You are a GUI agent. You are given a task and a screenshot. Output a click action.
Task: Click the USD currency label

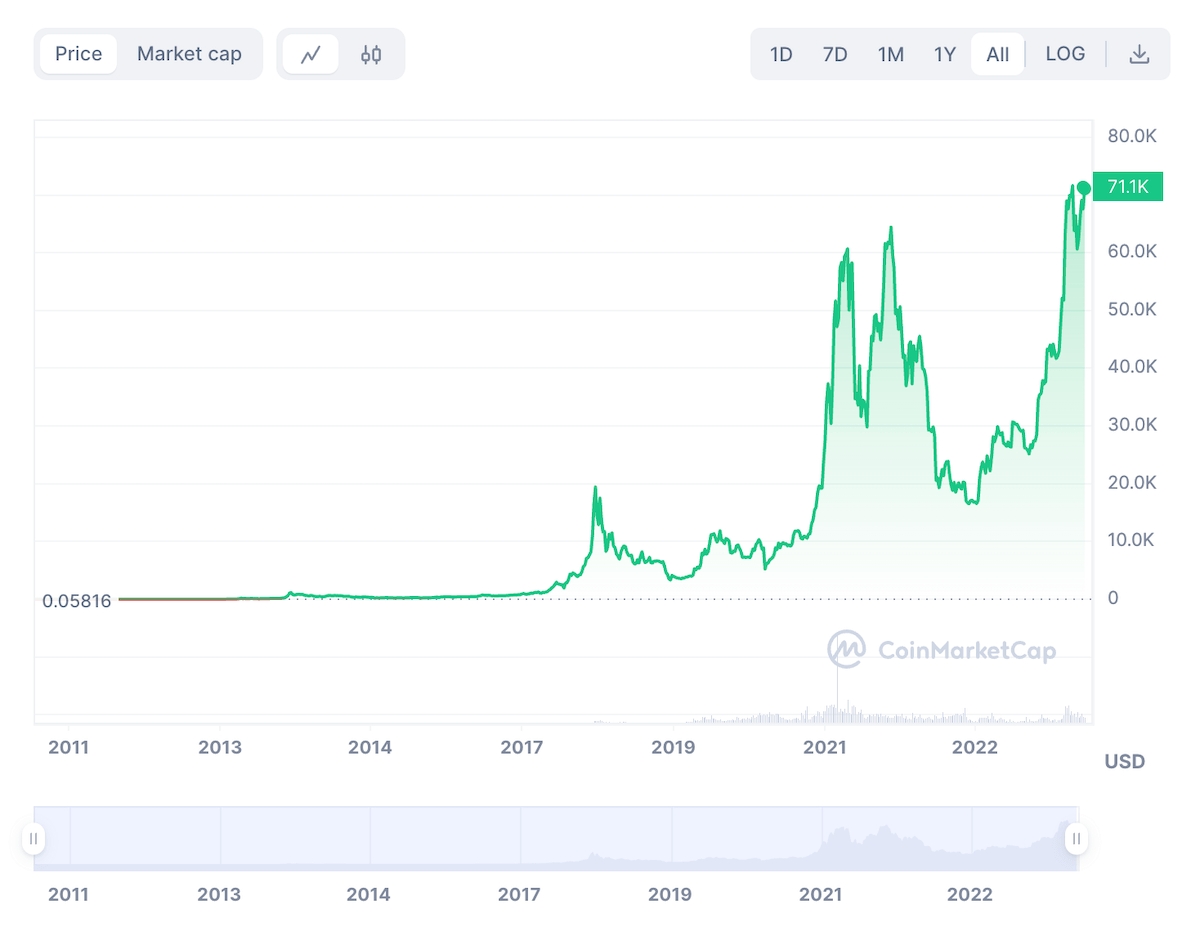[1124, 761]
